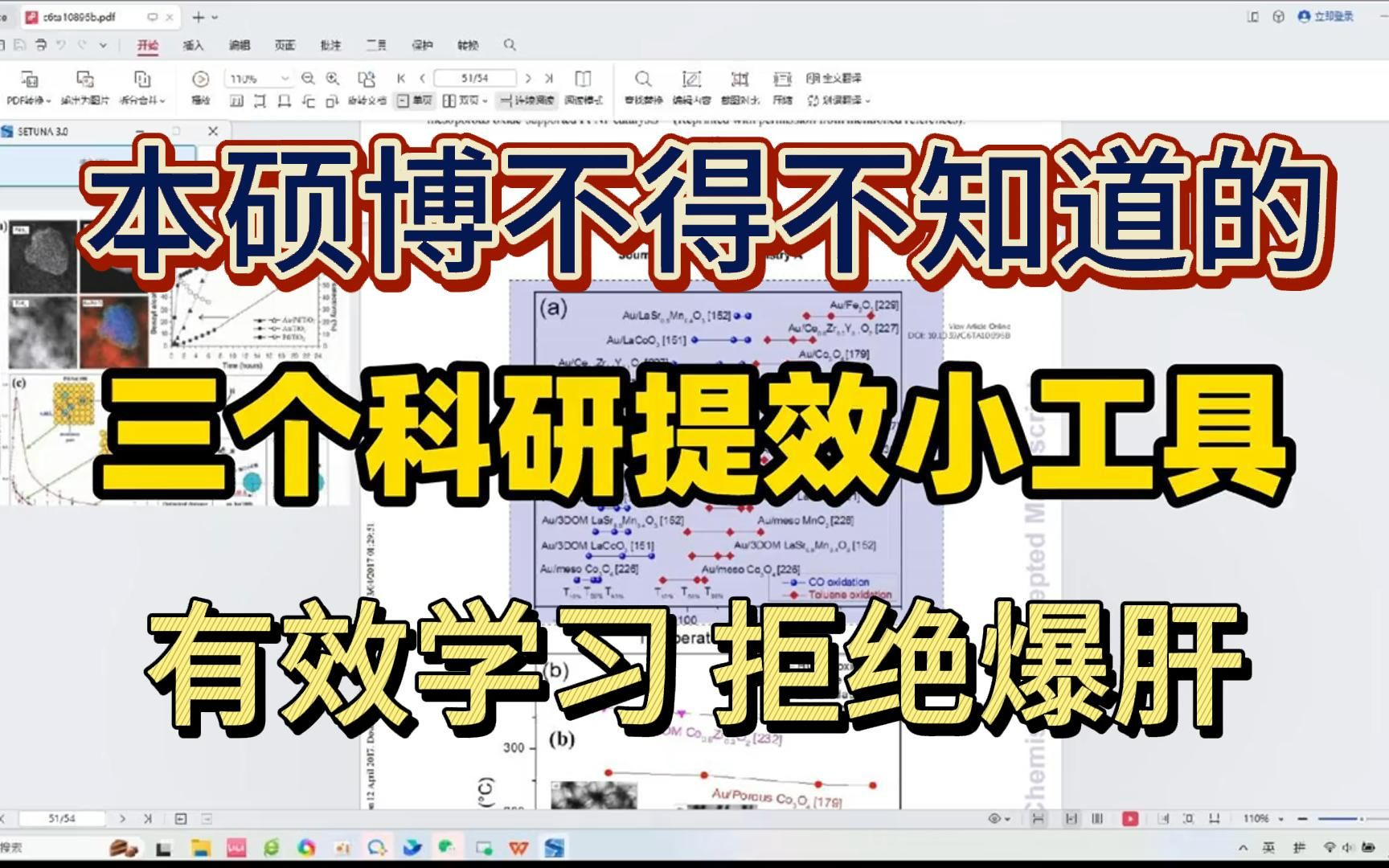
Task: Switch to 保护 ribbon tab
Action: [x=423, y=45]
